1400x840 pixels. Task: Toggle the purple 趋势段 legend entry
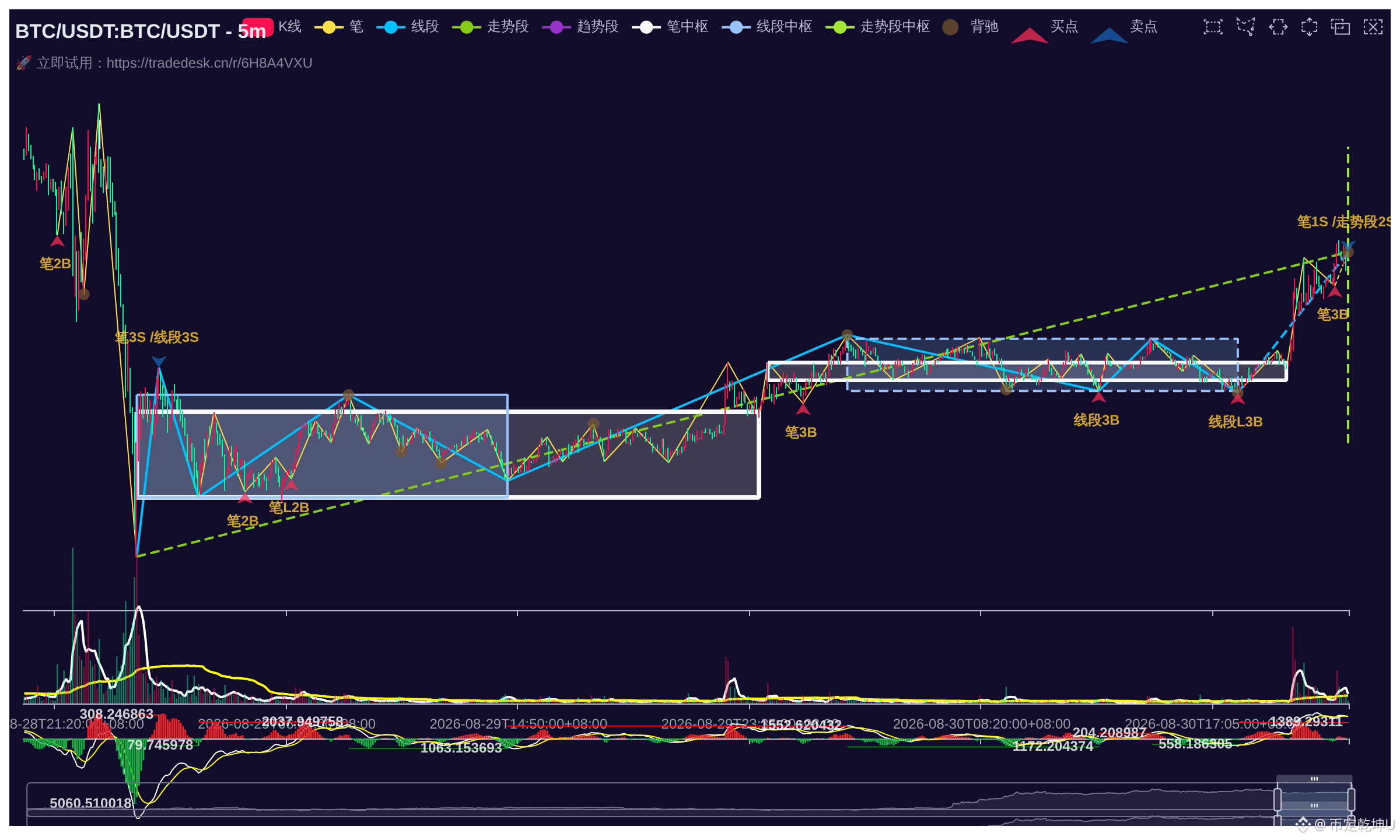pos(580,27)
